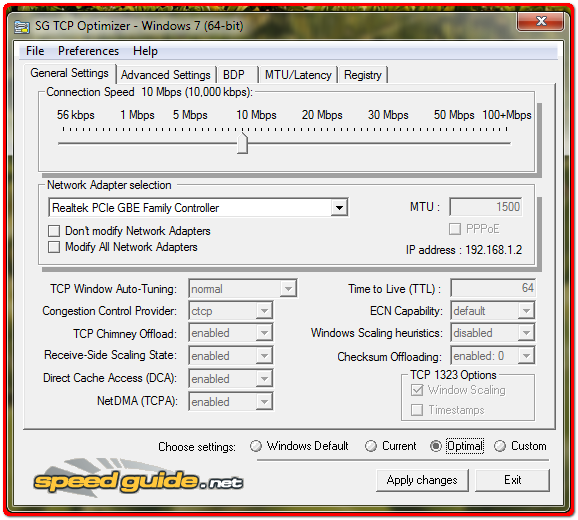Viewport: 578px width, 520px height.
Task: Click the 10 Mbps speed label
Action: (x=256, y=115)
